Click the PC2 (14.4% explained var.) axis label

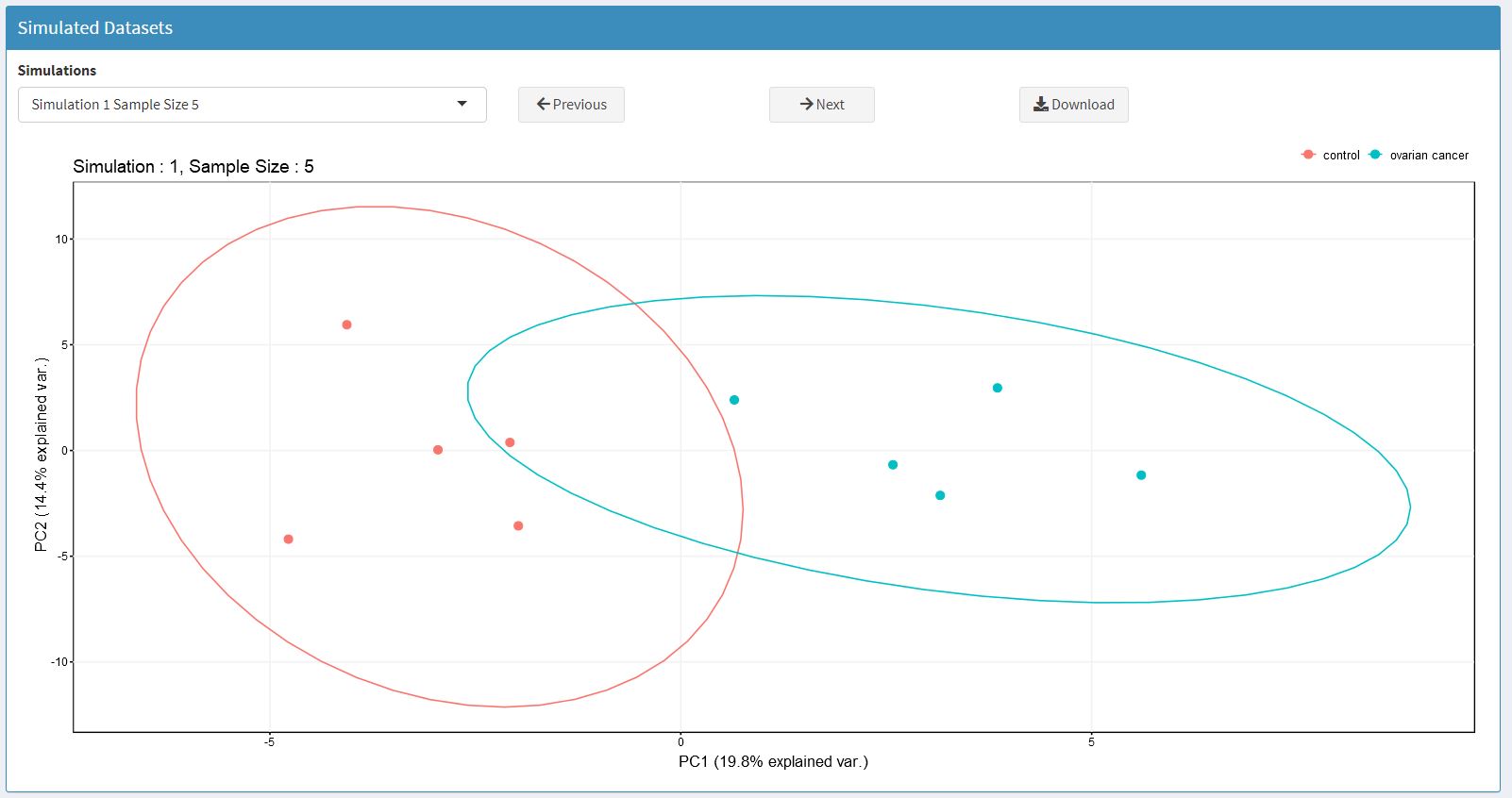(x=41, y=455)
